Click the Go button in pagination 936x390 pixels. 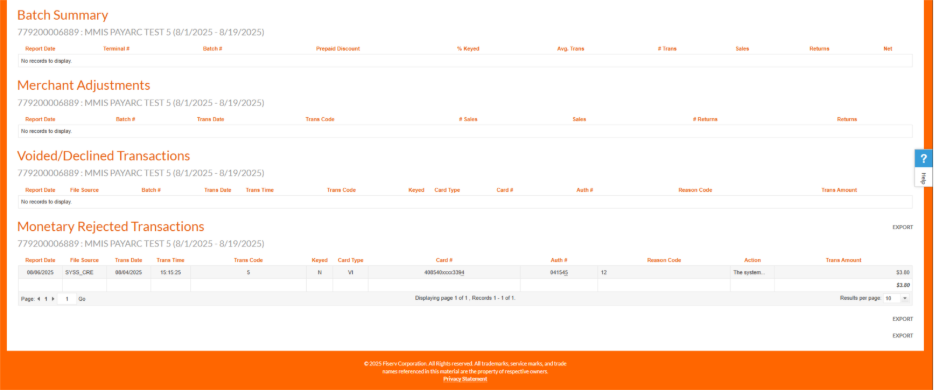[82, 299]
